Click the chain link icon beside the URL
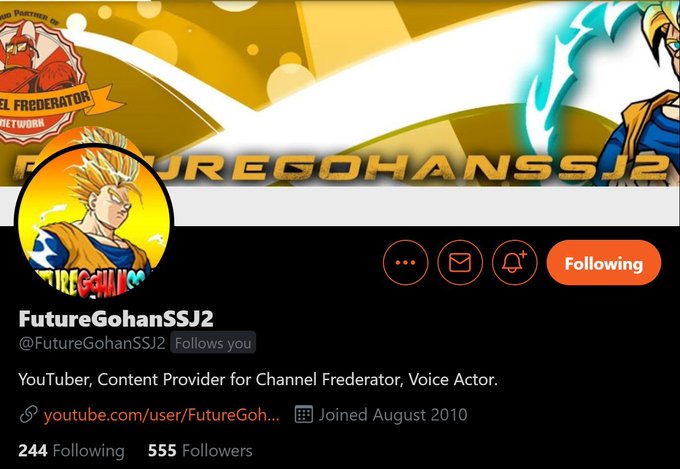This screenshot has height=469, width=680. pos(29,414)
